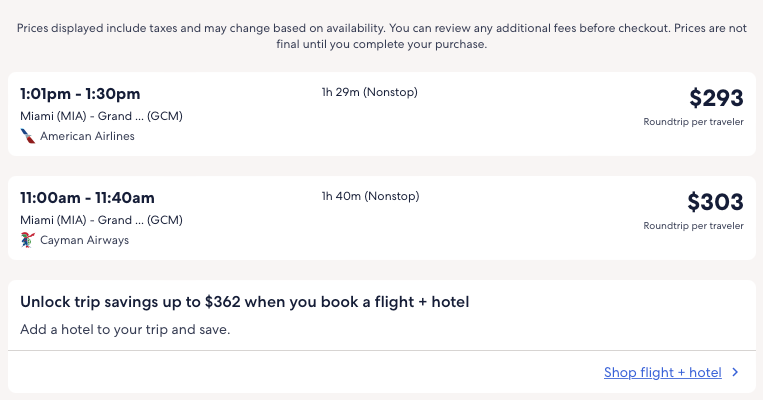The width and height of the screenshot is (763, 400).
Task: Click the Unlock trip savings up to $362 heading
Action: 245,301
